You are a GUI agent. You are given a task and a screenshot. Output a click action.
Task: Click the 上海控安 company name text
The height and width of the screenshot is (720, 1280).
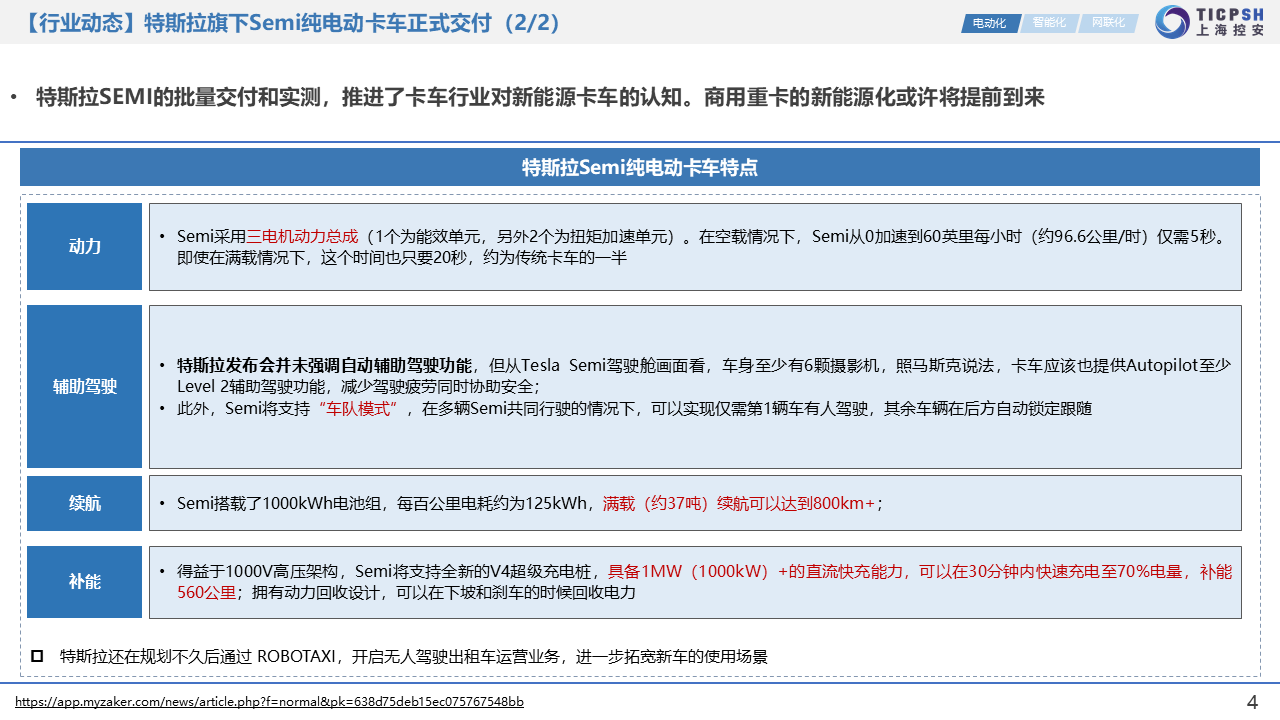tap(1229, 31)
